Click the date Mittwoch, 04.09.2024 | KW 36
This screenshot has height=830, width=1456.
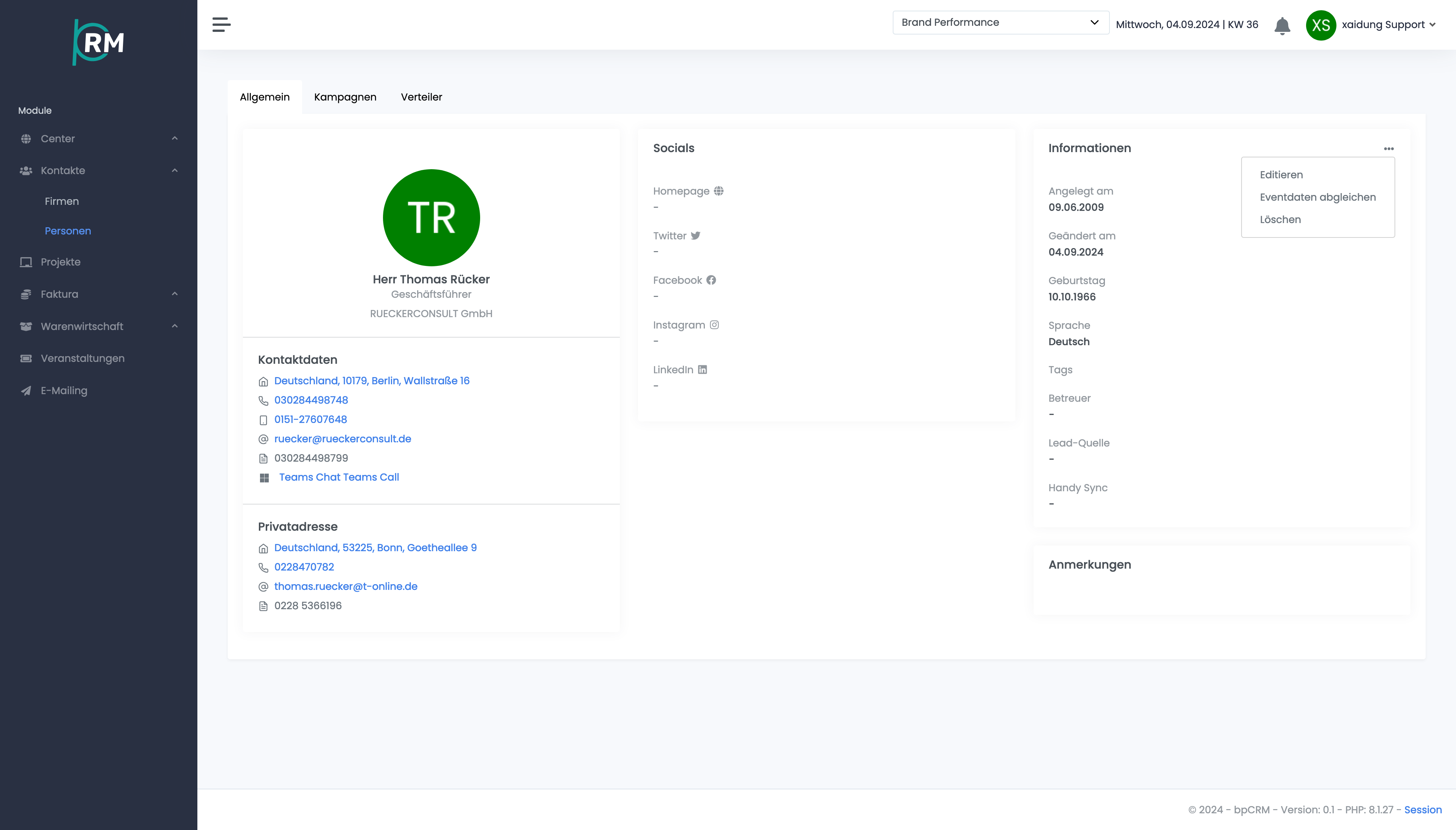click(x=1187, y=25)
